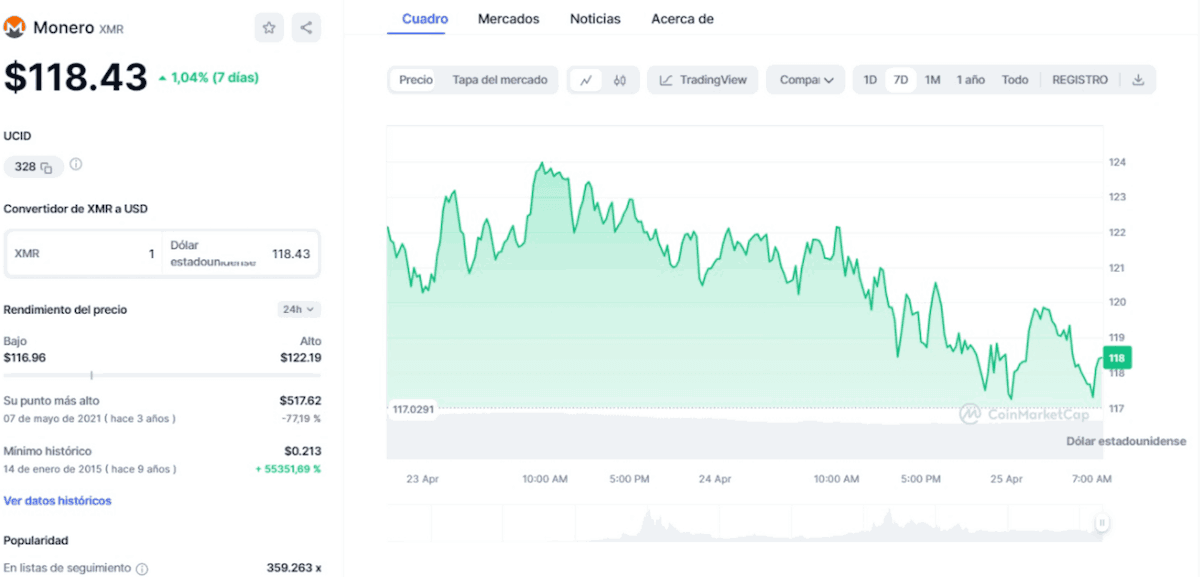
Task: Click the Bajo value $116.96
Action: pyautogui.click(x=25, y=357)
